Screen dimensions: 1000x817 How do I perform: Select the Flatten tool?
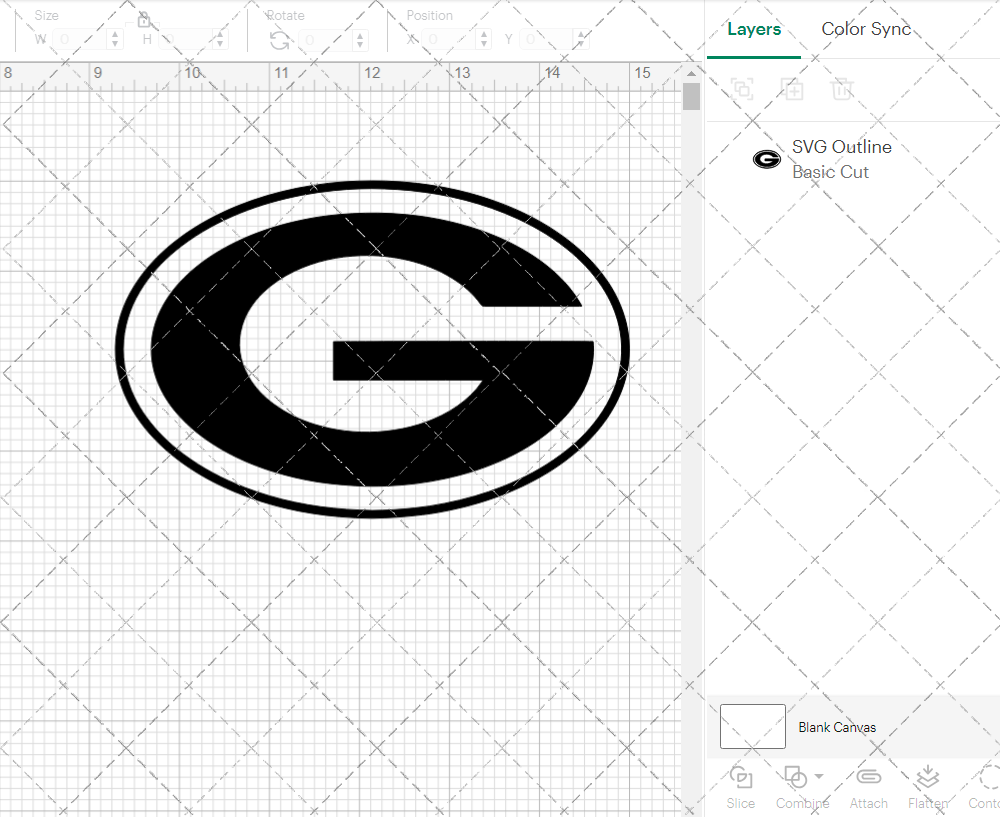[928, 776]
